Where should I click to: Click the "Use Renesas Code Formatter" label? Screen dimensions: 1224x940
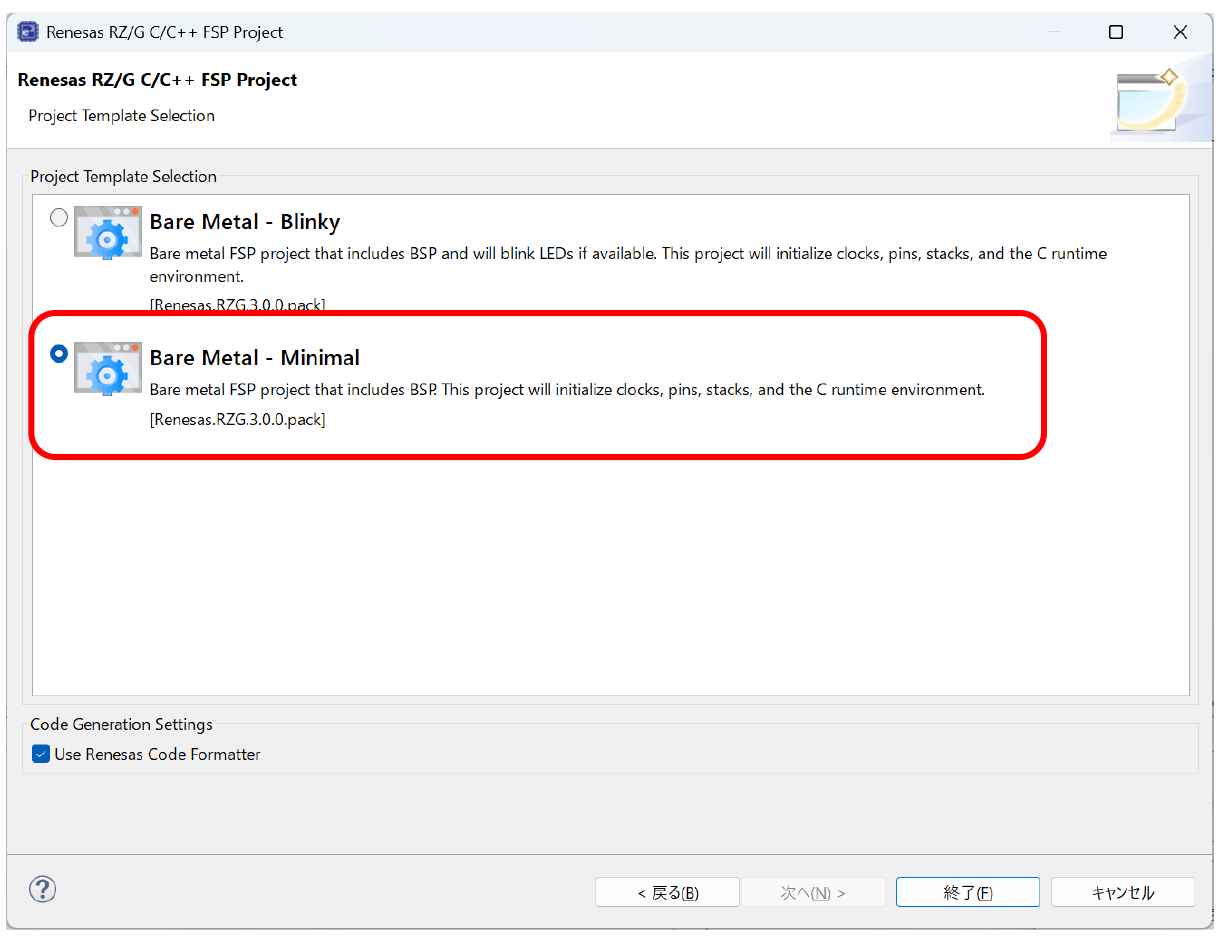157,755
